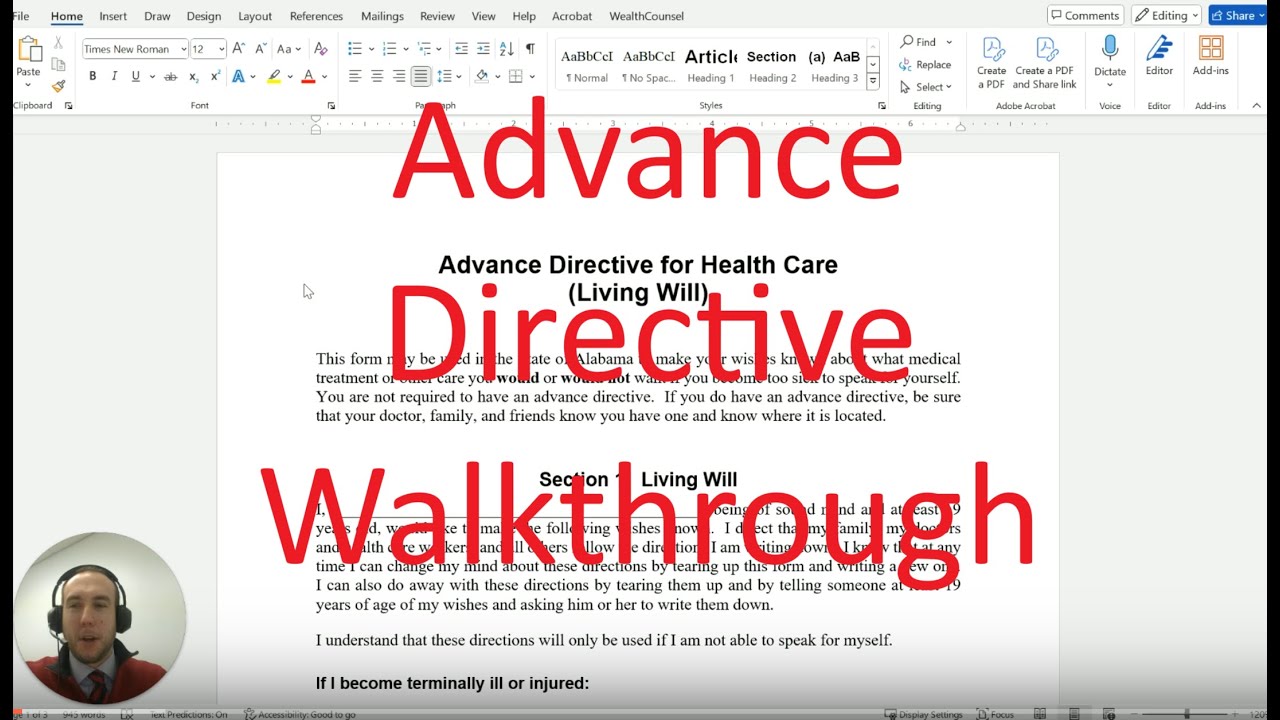The width and height of the screenshot is (1280, 720).
Task: Open the font size dropdown
Action: [221, 49]
